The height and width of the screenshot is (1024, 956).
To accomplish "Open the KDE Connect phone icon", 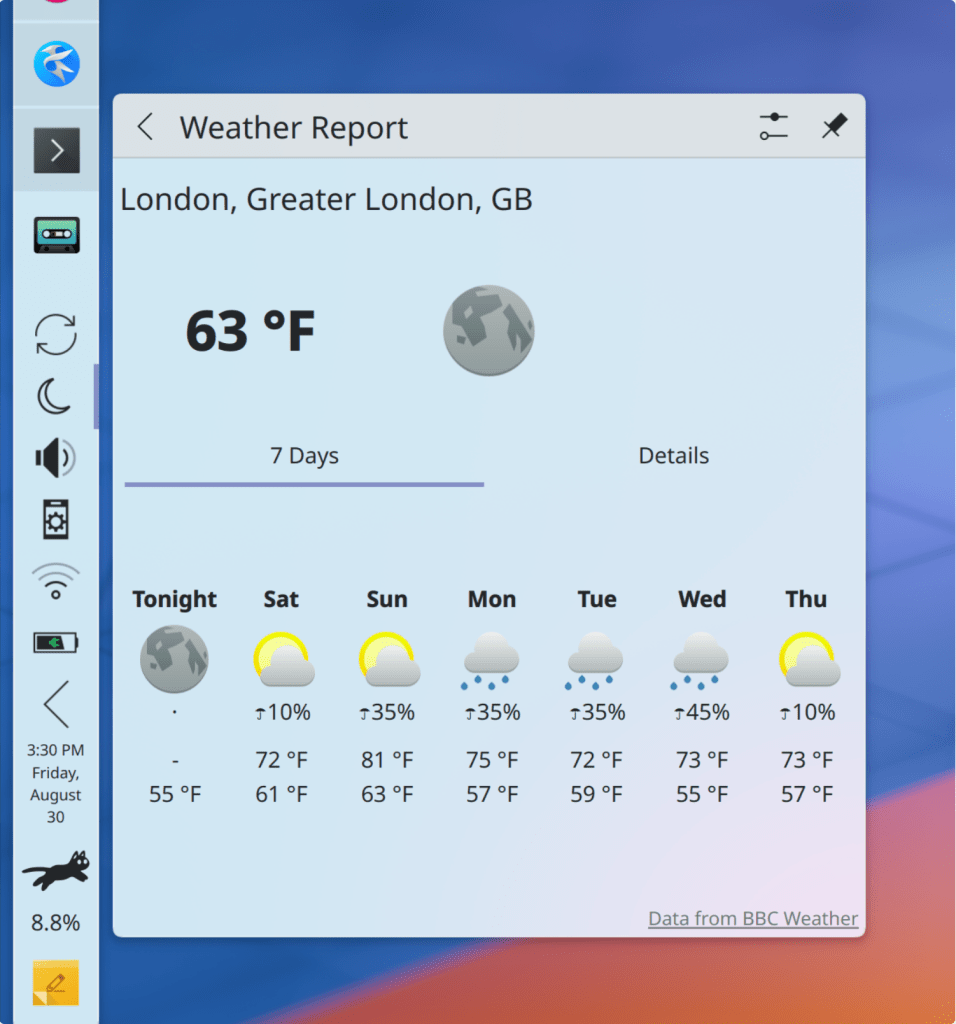I will click(x=56, y=520).
